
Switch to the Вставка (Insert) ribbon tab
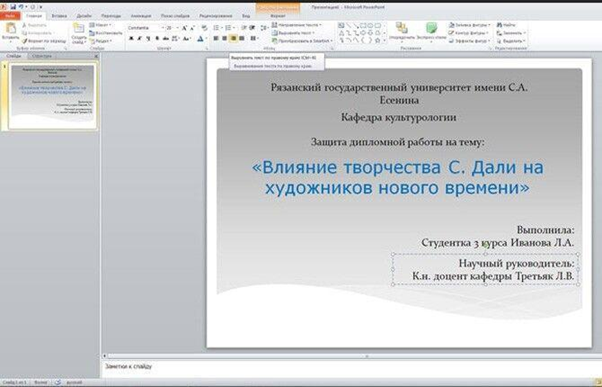pyautogui.click(x=59, y=16)
